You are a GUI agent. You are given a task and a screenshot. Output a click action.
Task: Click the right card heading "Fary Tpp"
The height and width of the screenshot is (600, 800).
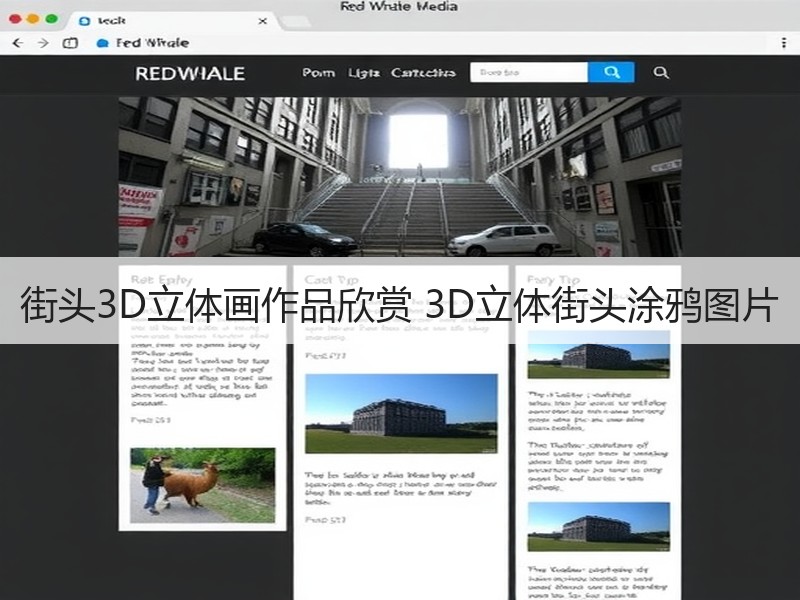click(x=553, y=280)
